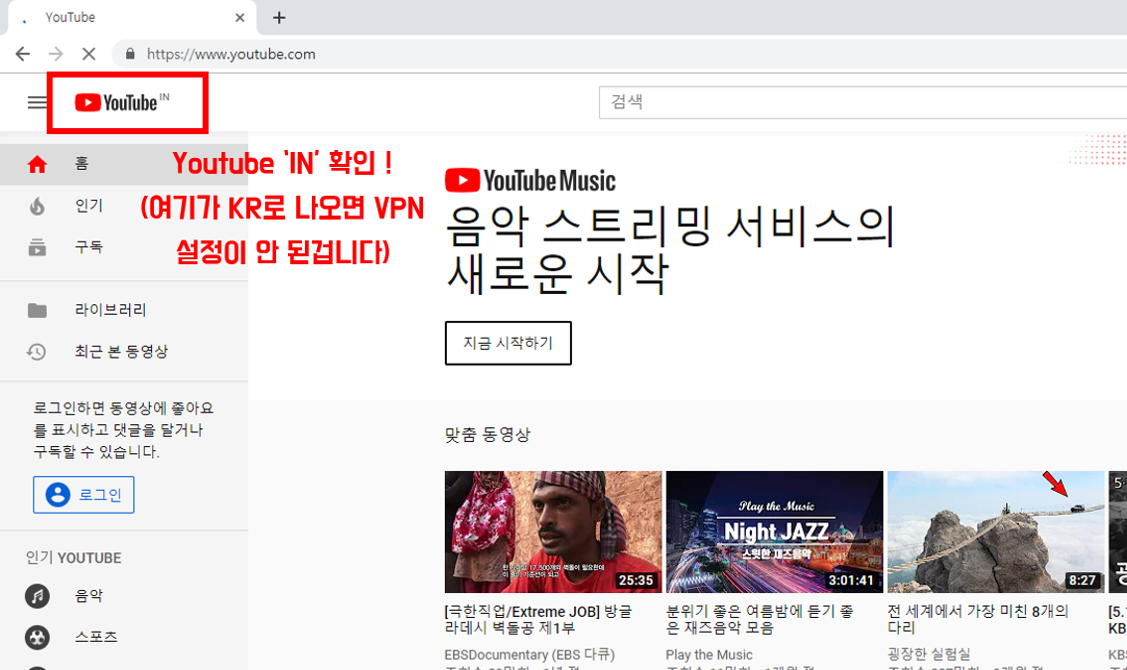Click the 맞춤 동영상 heading
The height and width of the screenshot is (670, 1127).
pos(487,435)
